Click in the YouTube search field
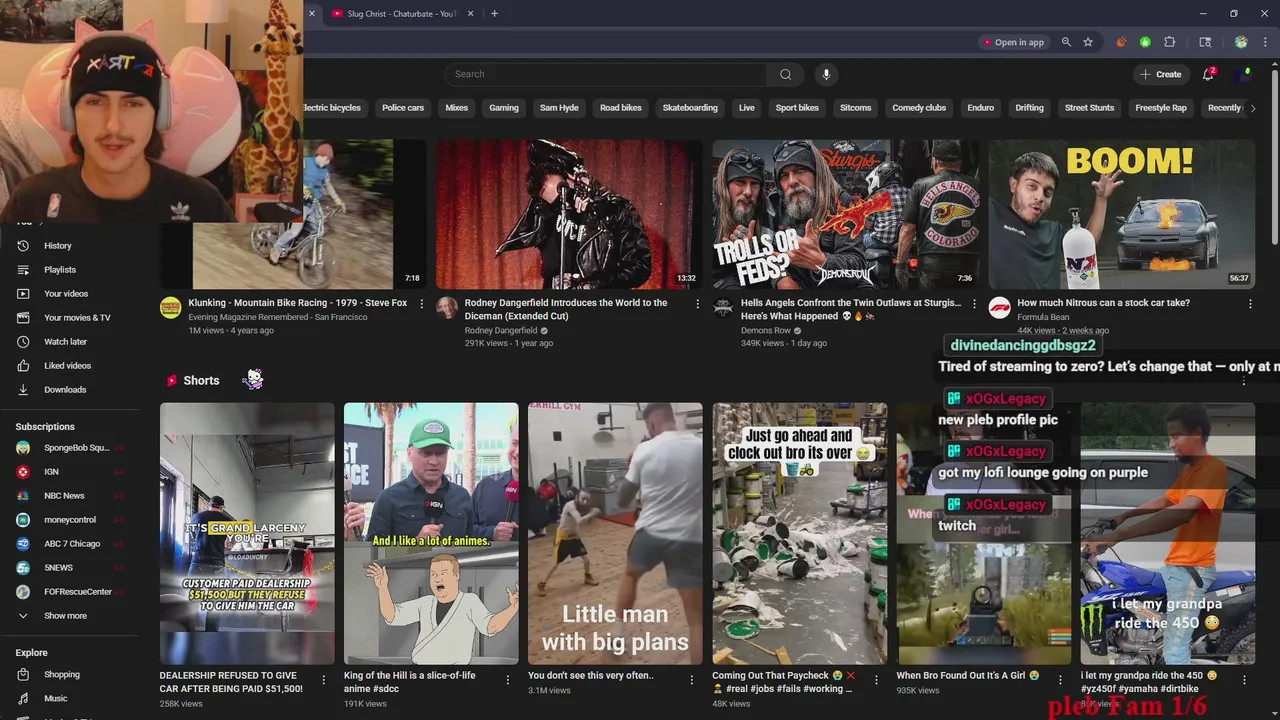 pos(606,74)
